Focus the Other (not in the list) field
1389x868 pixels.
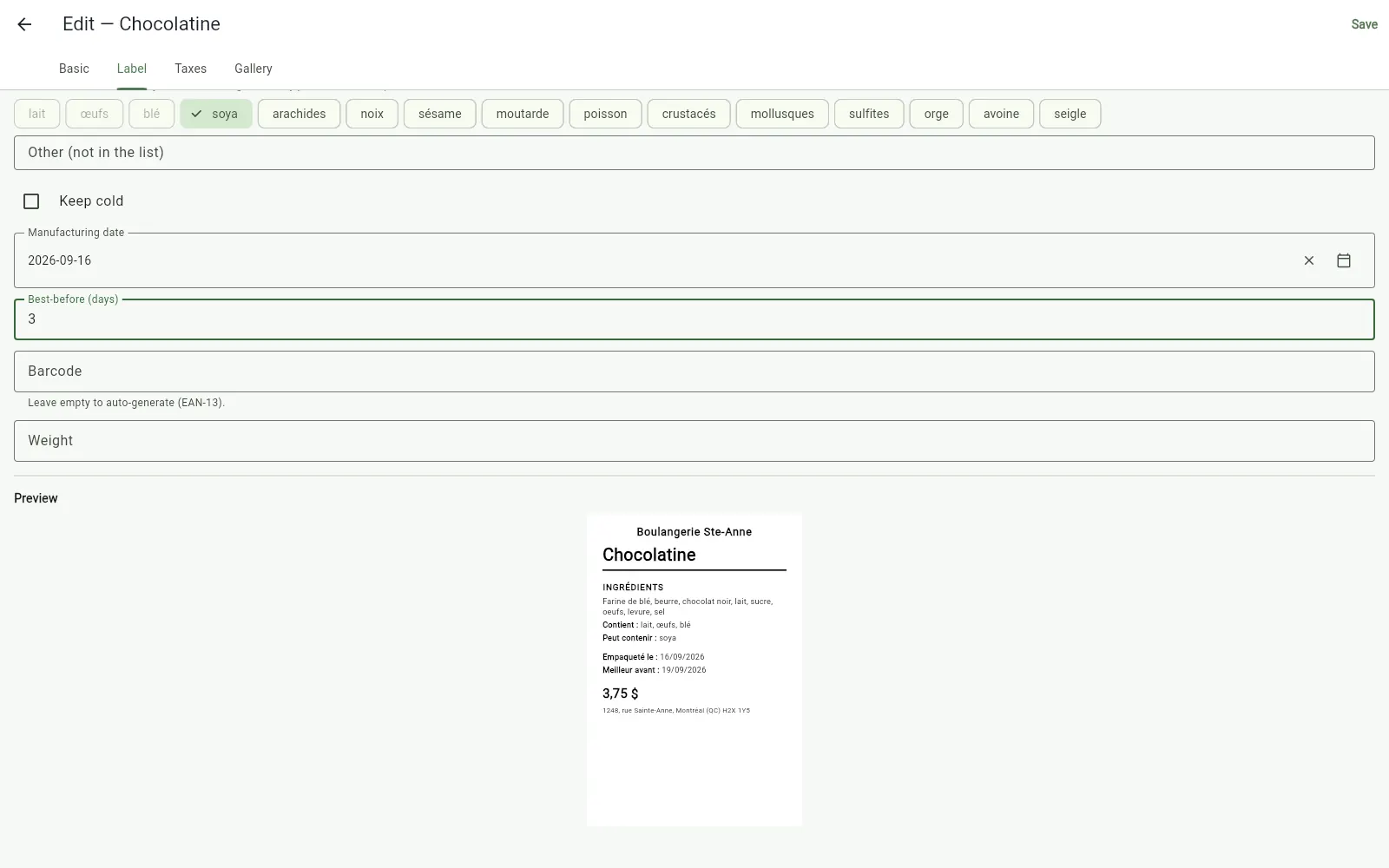[x=694, y=153]
